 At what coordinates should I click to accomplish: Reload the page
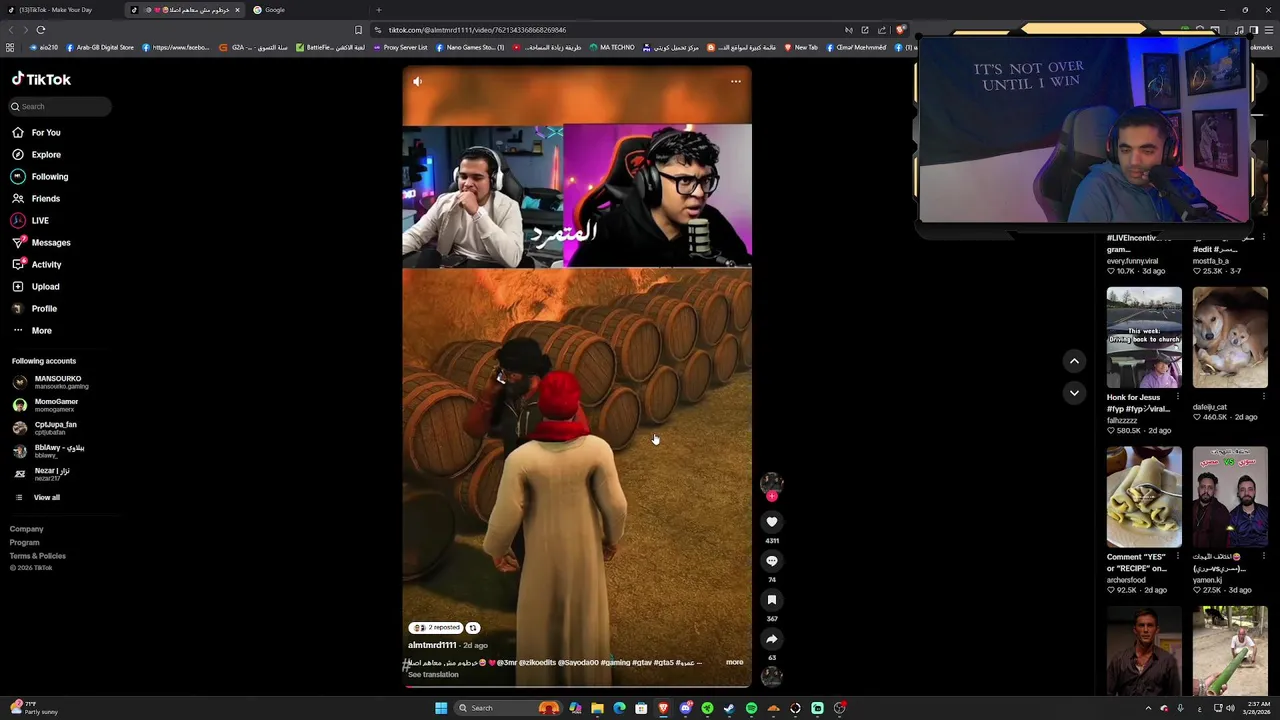tap(40, 30)
